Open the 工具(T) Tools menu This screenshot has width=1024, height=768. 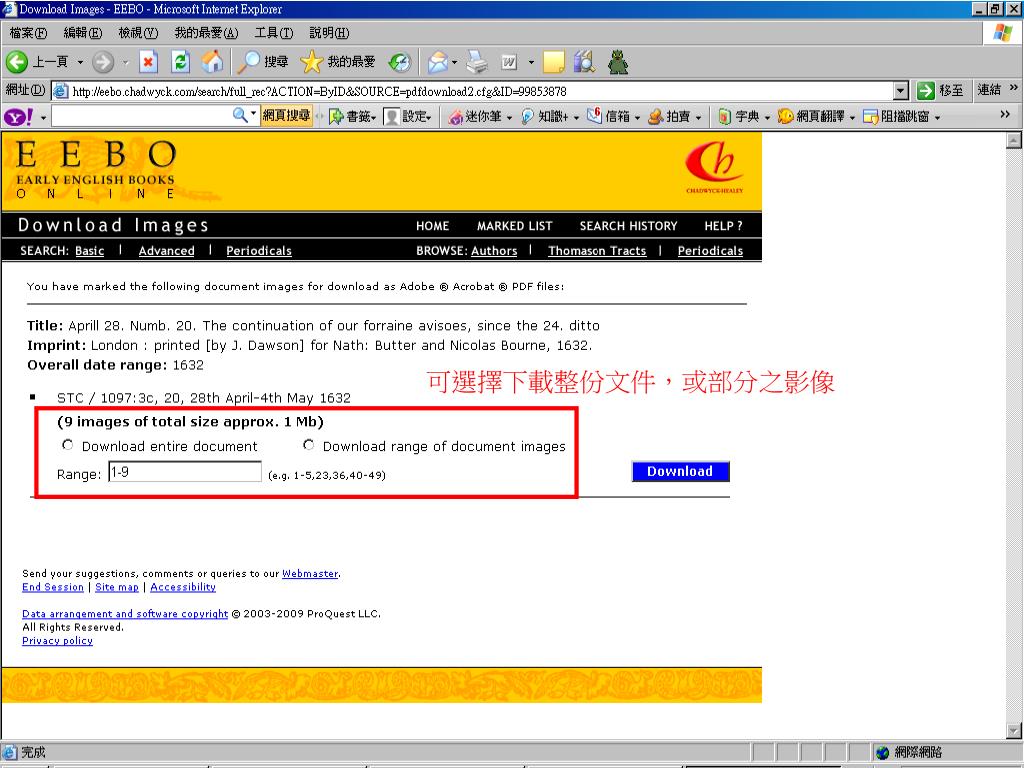[274, 33]
